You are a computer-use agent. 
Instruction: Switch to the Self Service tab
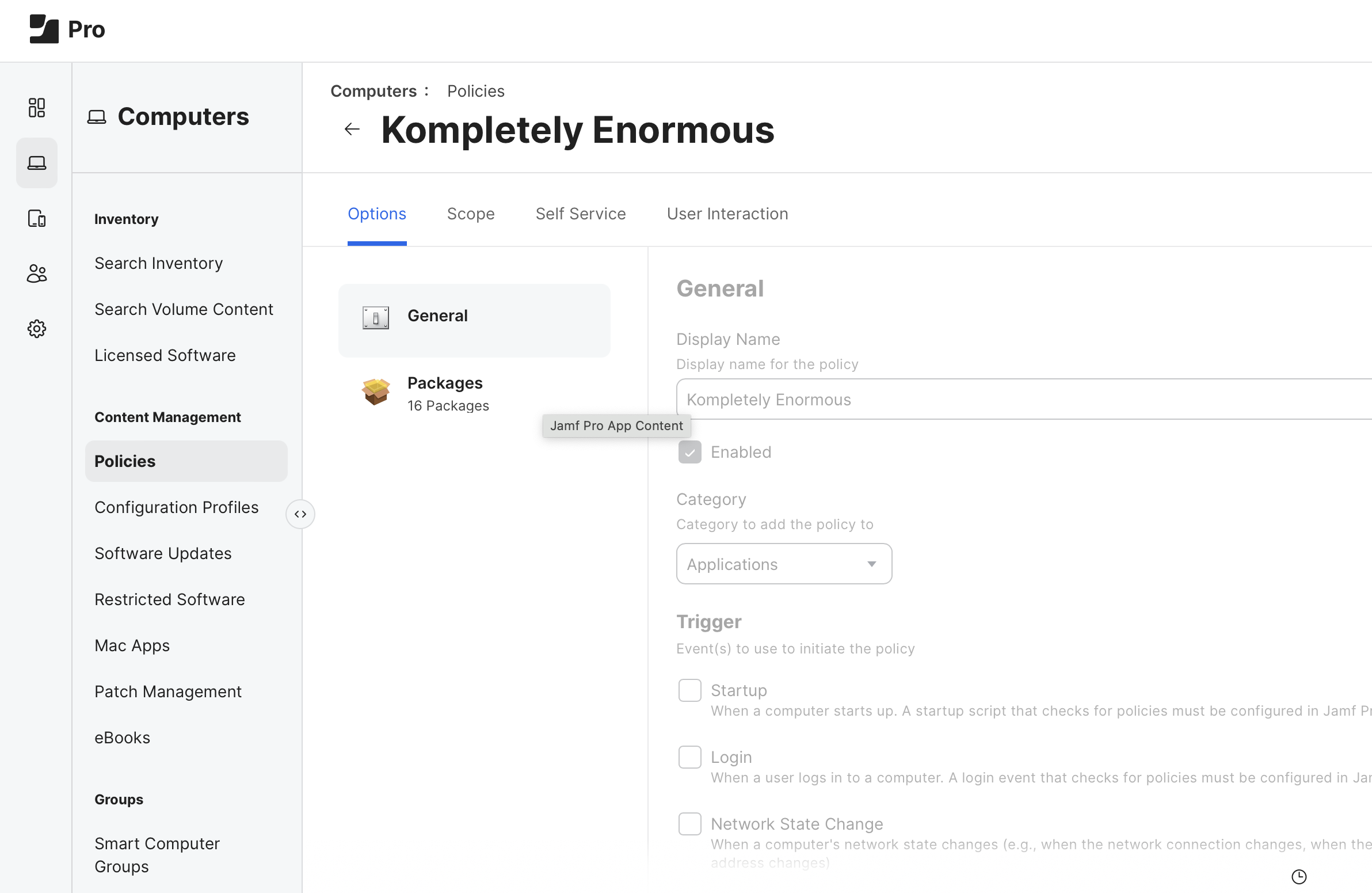coord(580,214)
